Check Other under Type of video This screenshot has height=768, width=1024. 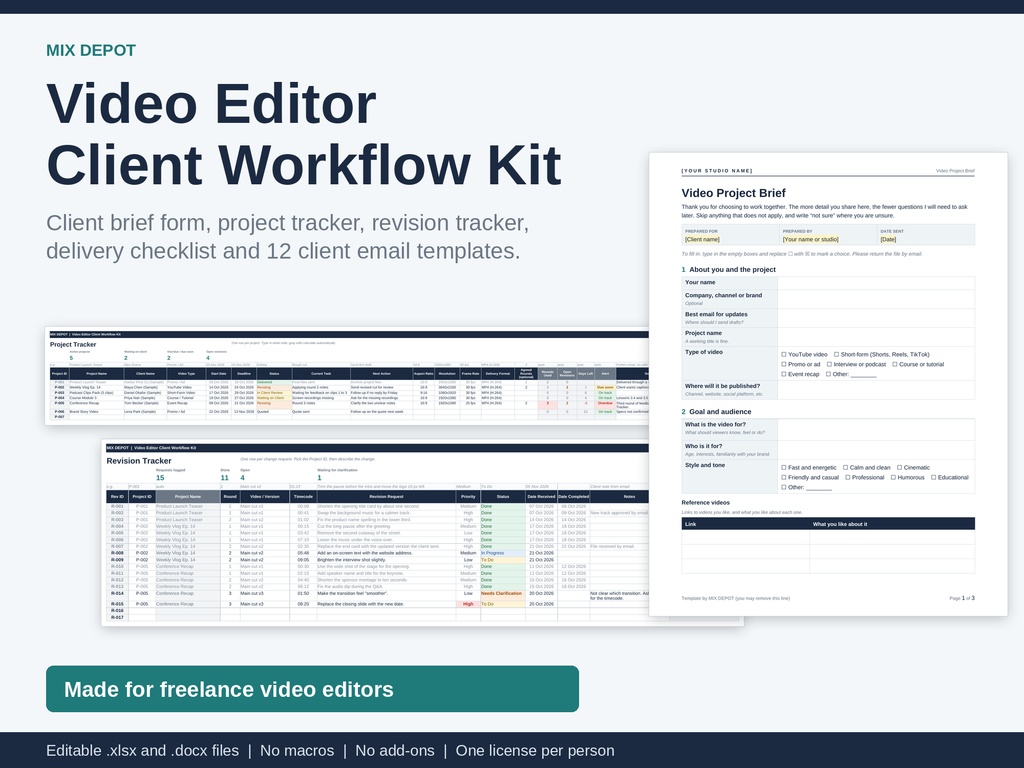(828, 374)
